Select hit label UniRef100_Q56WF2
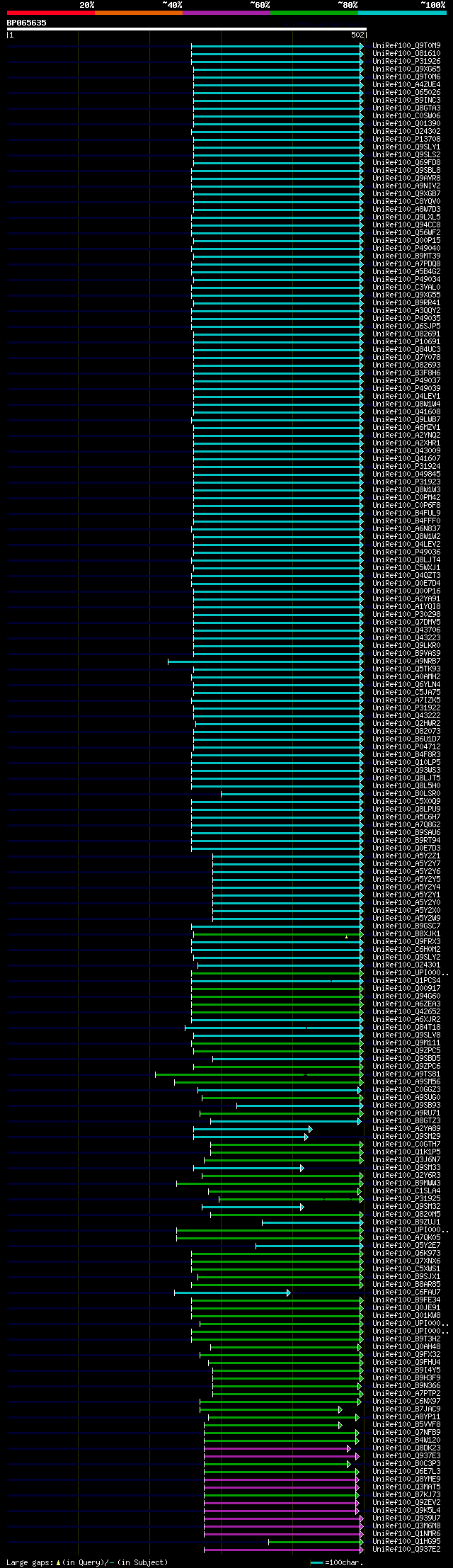This screenshot has width=453, height=1568. pyautogui.click(x=406, y=232)
